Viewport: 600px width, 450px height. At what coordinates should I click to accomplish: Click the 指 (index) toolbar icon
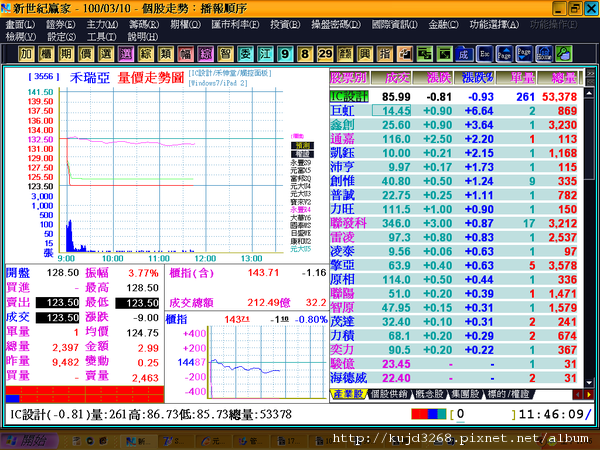coord(385,54)
